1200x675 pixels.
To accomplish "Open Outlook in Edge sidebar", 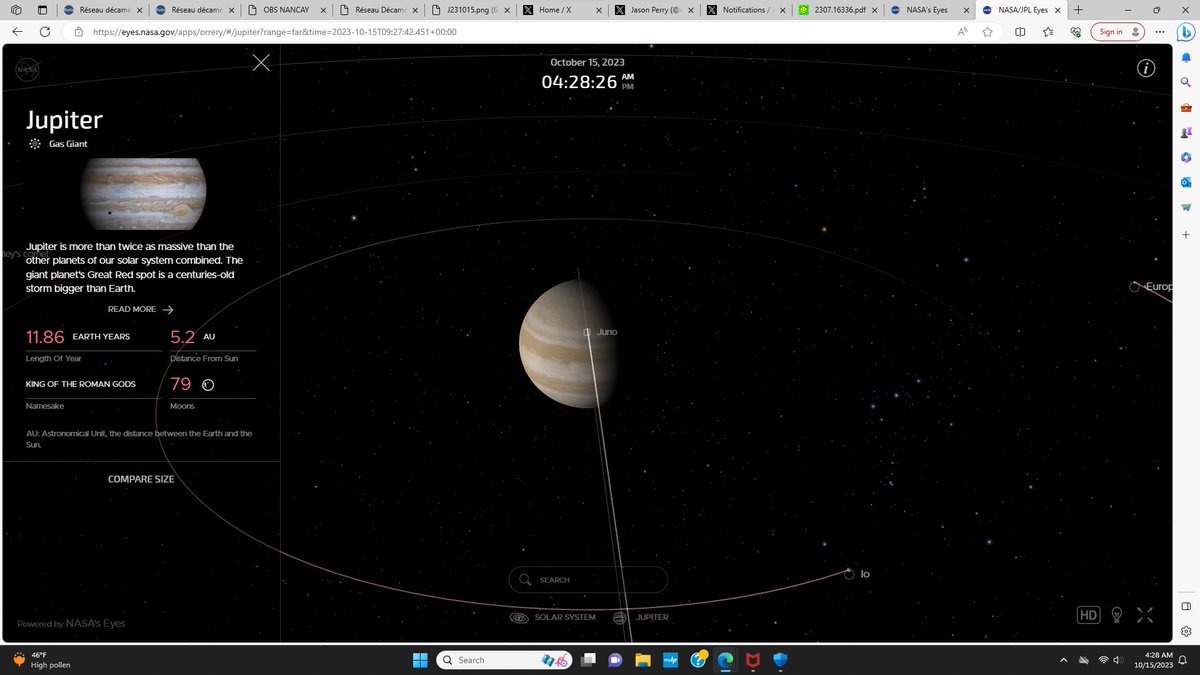I will (x=1186, y=182).
